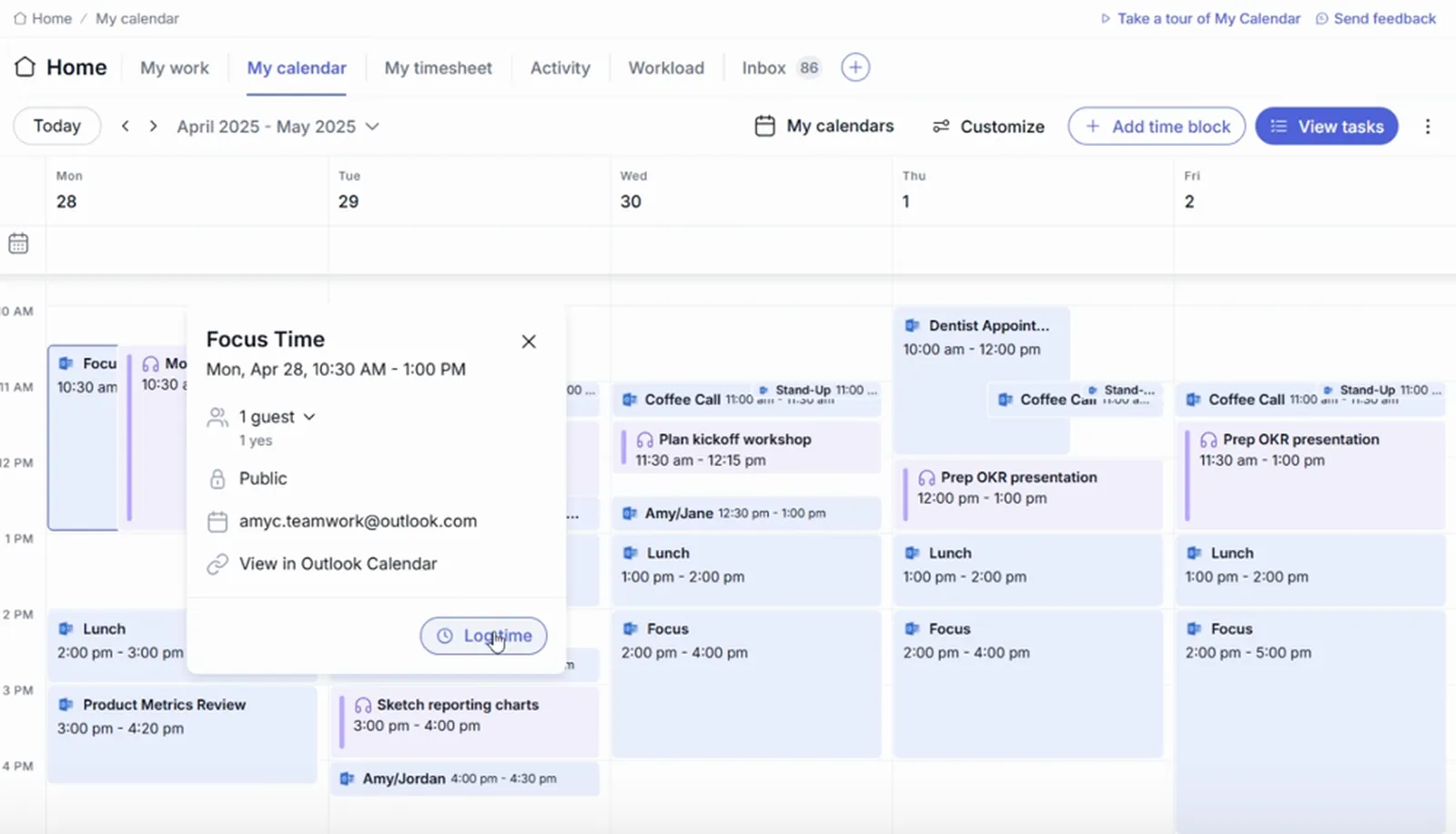Open Thursday's Focus 2:00 pm - 4:00 pm event
This screenshot has width=1456, height=834.
[x=1028, y=683]
